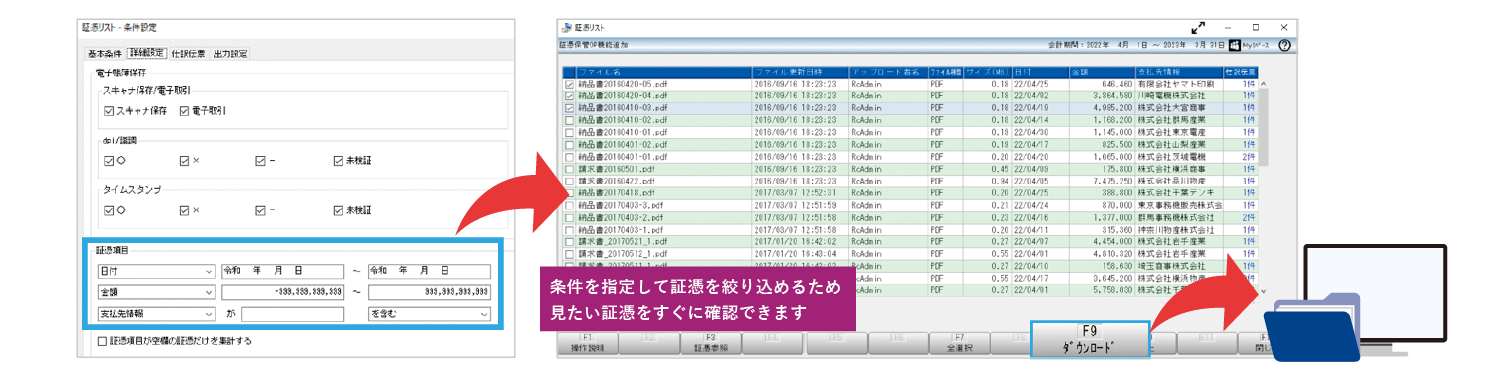The image size is (1500, 382).
Task: Check row 請求書20180501.pdf
Action: pyautogui.click(x=570, y=168)
